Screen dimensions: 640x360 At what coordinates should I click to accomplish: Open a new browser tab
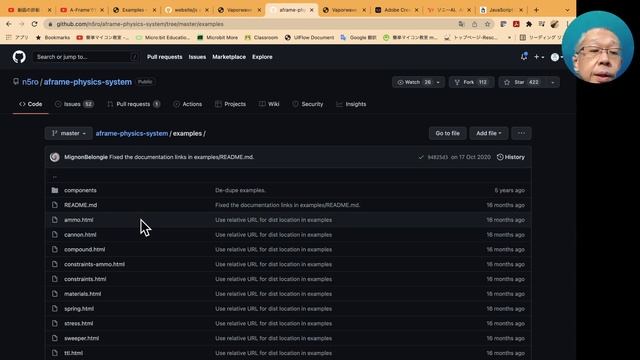tap(536, 10)
